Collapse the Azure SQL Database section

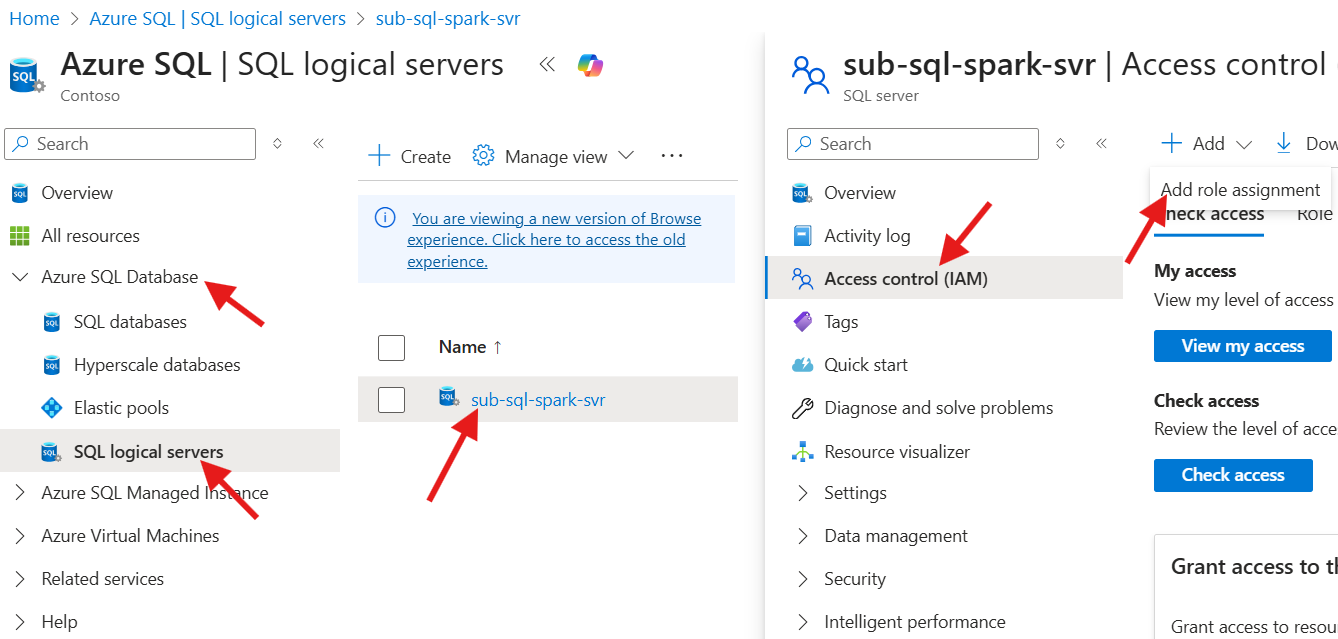(x=20, y=277)
